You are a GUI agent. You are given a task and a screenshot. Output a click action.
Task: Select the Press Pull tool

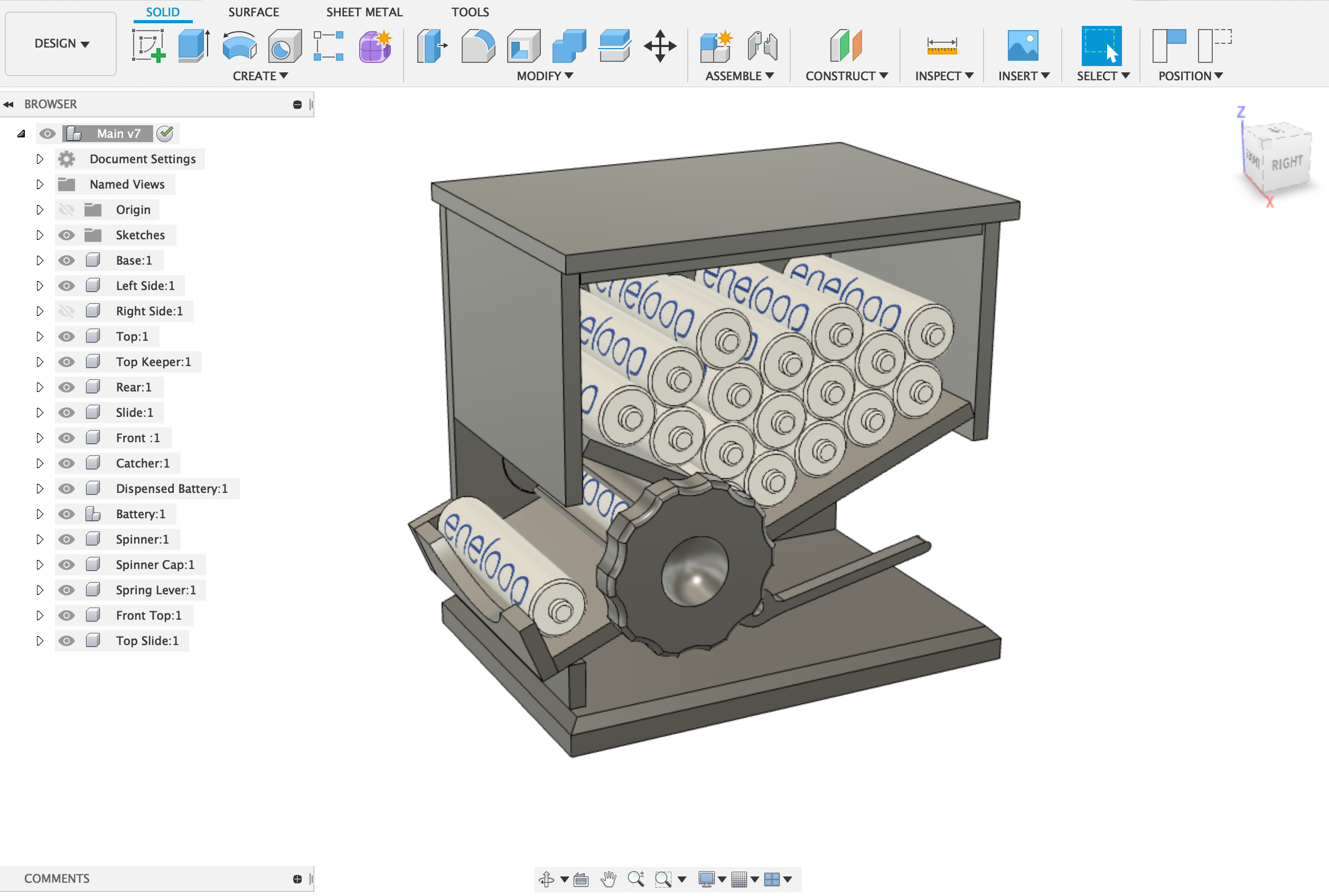(x=432, y=46)
